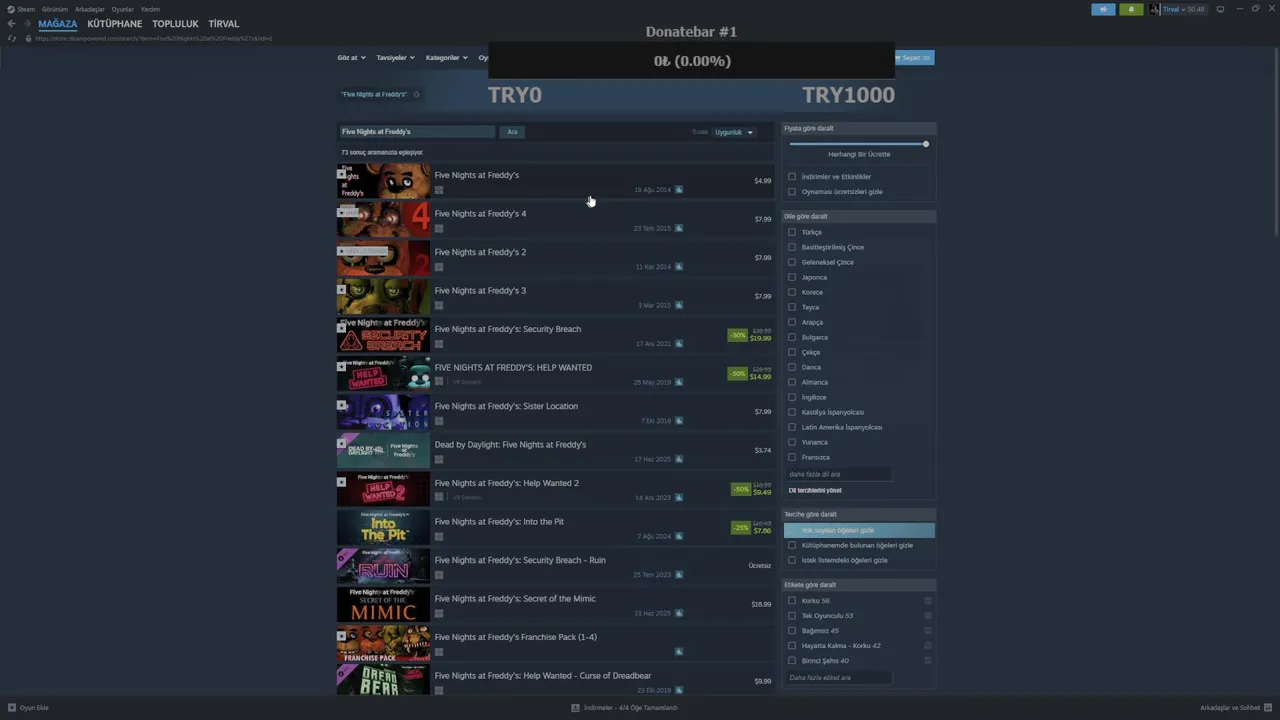Check İstek listemdeki öğeleri gizle
Viewport: 1280px width, 720px height.
click(x=792, y=561)
